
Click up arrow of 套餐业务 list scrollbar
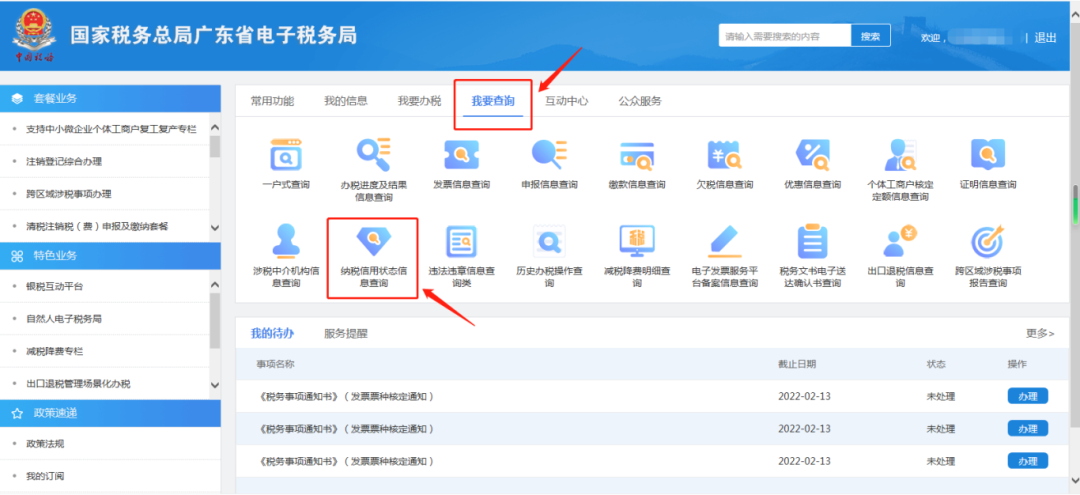click(x=214, y=128)
